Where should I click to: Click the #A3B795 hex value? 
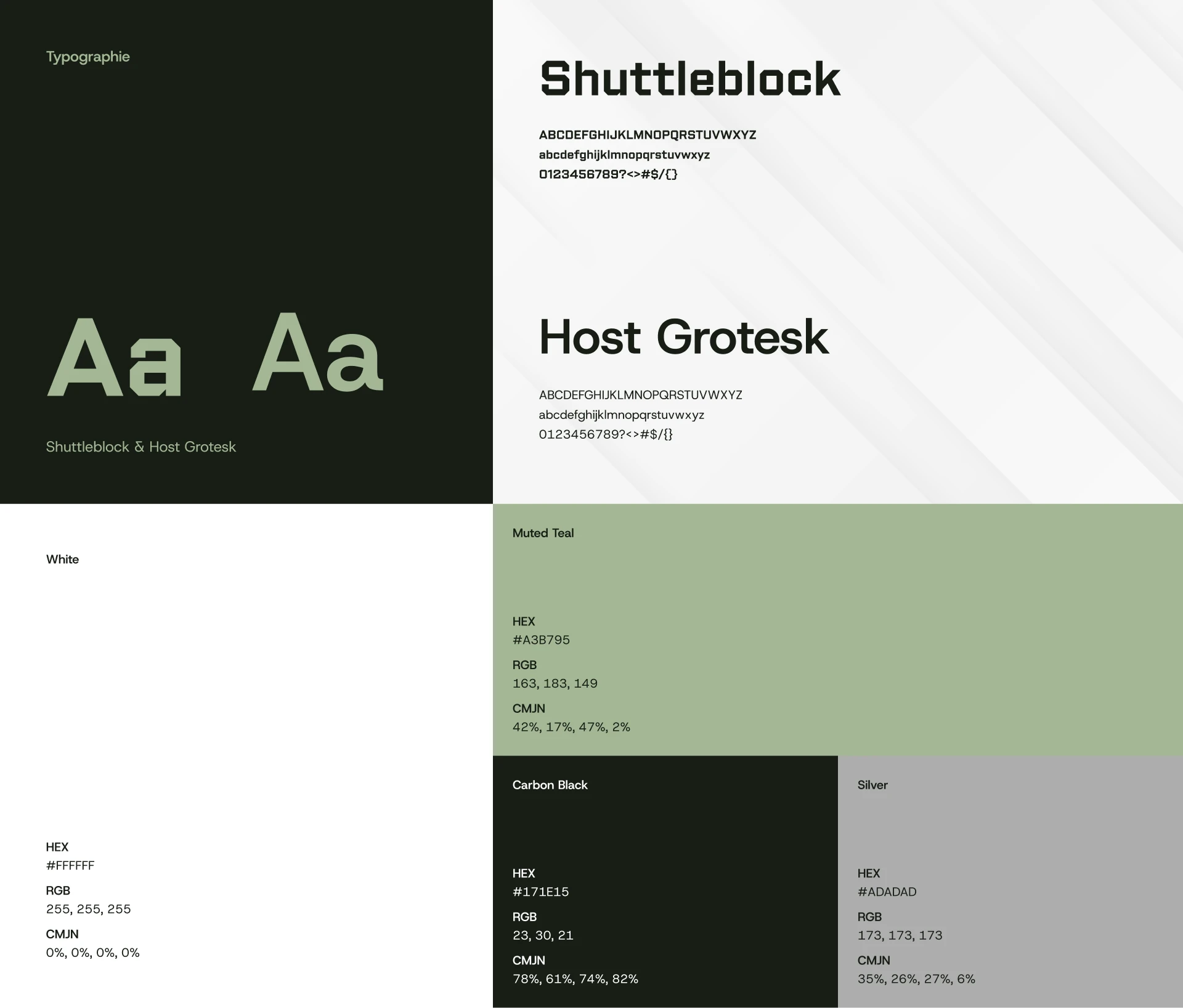541,640
